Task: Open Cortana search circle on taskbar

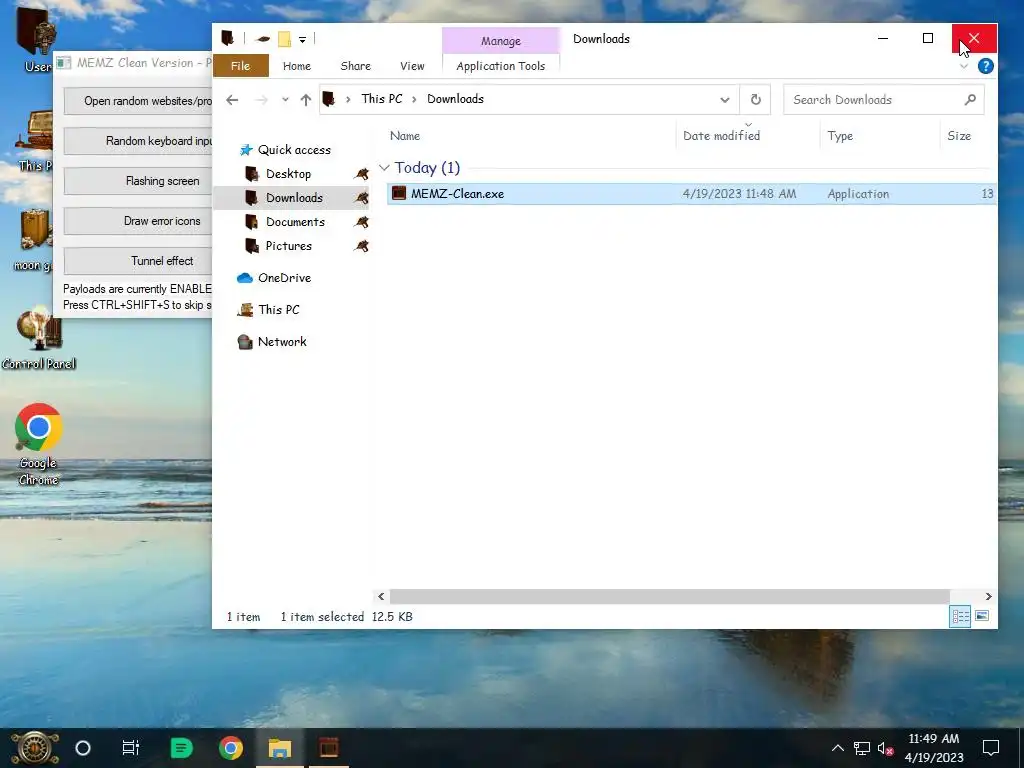Action: 83,748
